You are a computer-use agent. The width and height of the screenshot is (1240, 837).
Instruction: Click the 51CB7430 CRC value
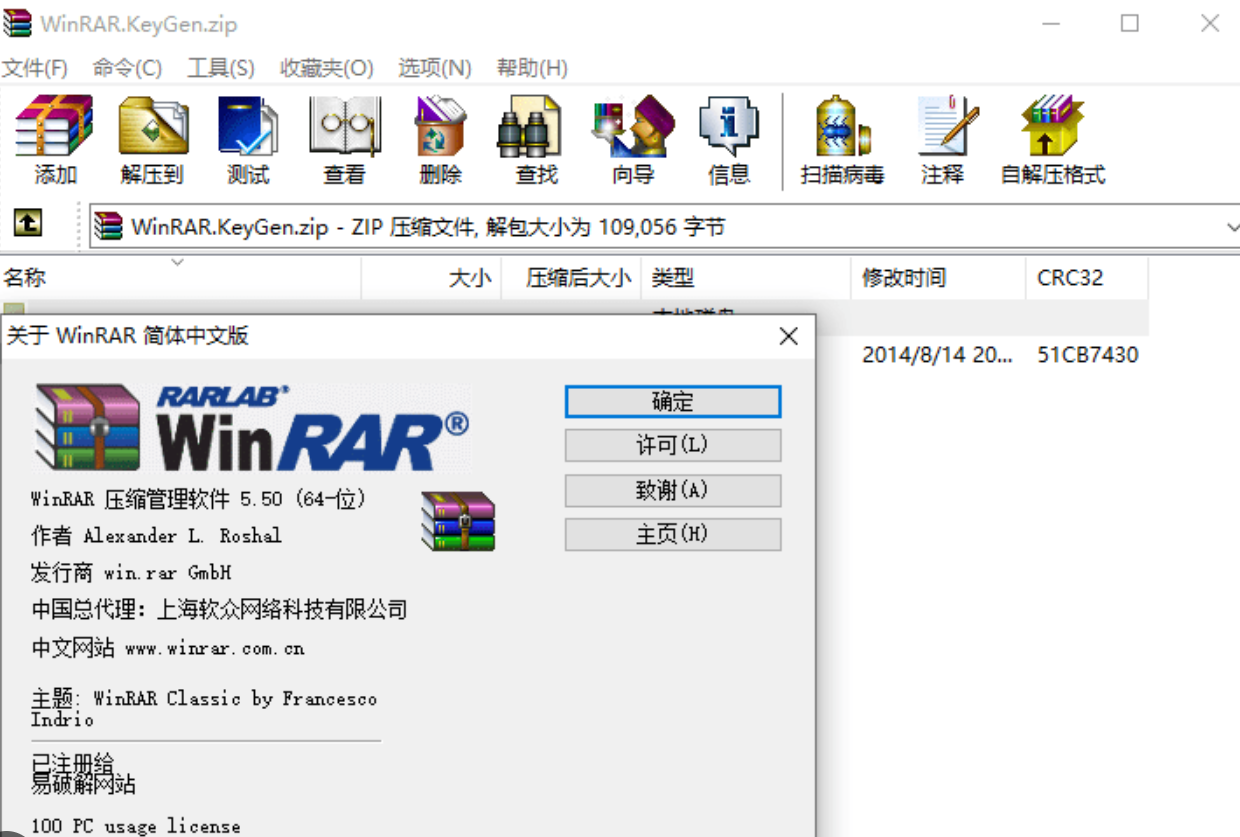click(x=1088, y=355)
